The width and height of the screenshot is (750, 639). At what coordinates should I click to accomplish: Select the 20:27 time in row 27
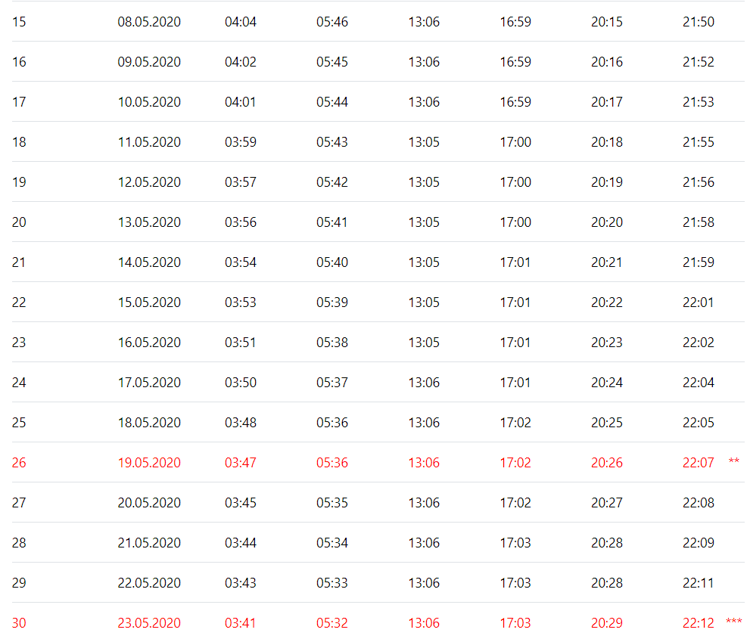pyautogui.click(x=607, y=503)
